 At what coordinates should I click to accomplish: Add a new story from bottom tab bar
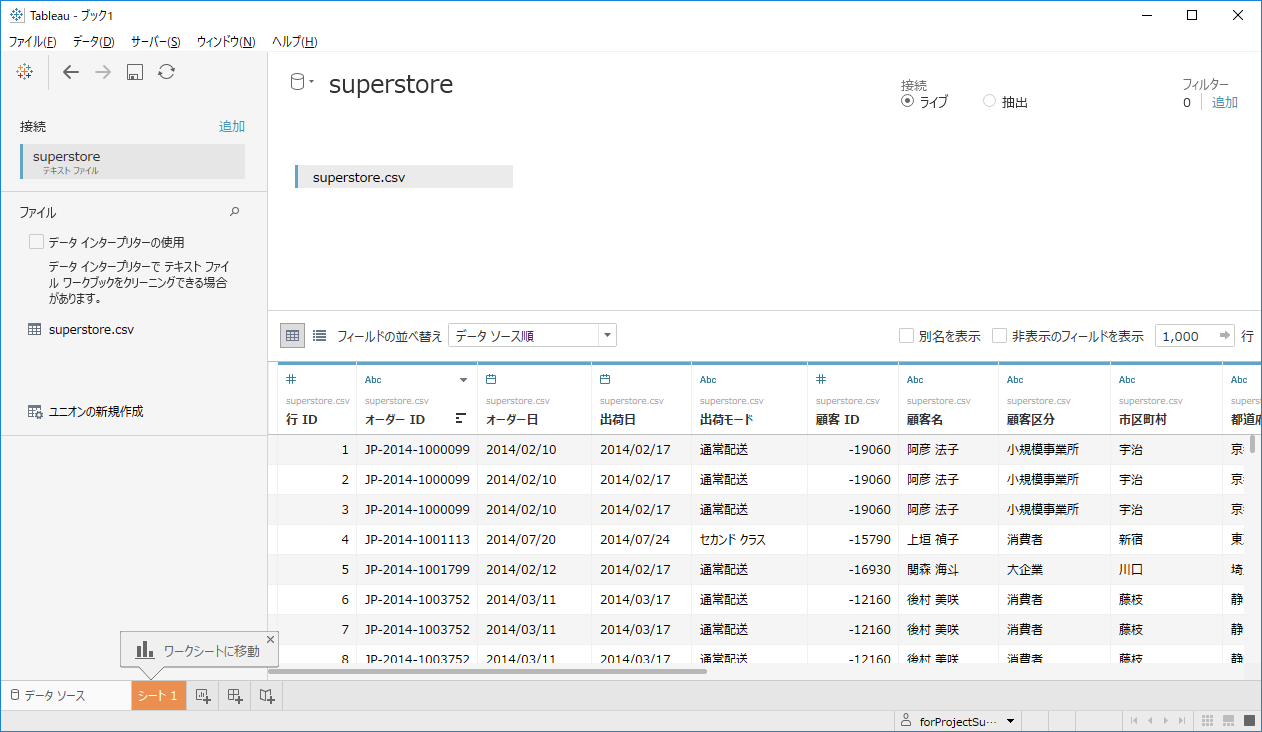tap(267, 696)
